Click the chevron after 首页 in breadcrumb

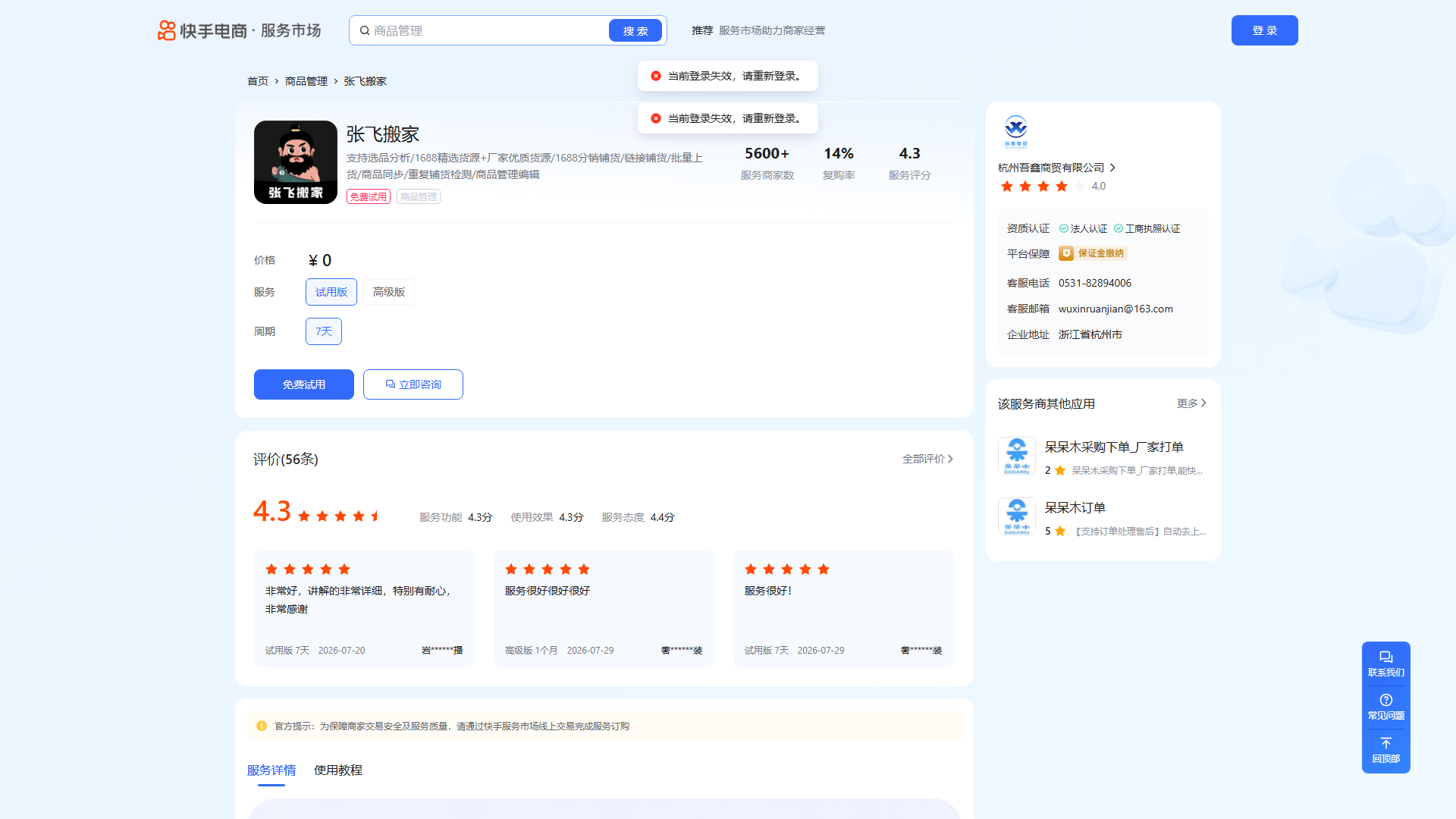click(x=277, y=81)
